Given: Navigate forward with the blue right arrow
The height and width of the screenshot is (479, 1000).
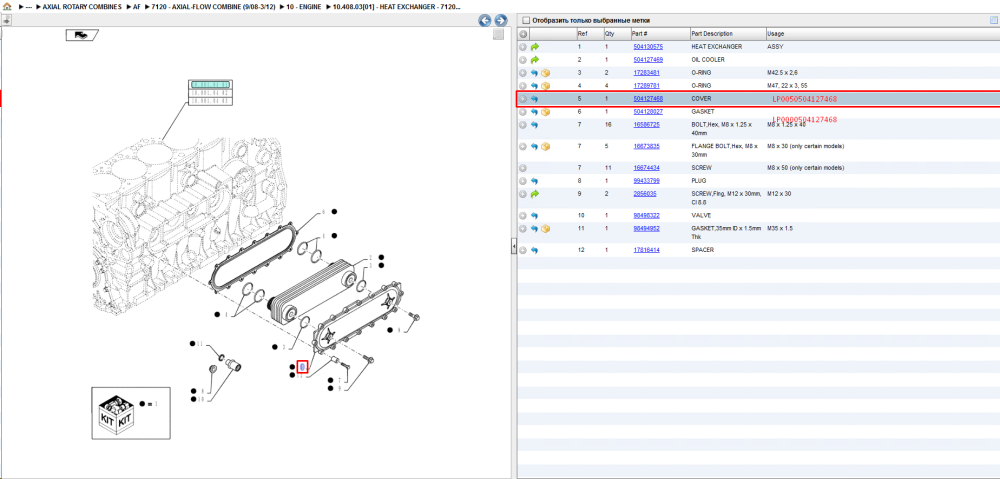Looking at the screenshot, I should pos(501,20).
